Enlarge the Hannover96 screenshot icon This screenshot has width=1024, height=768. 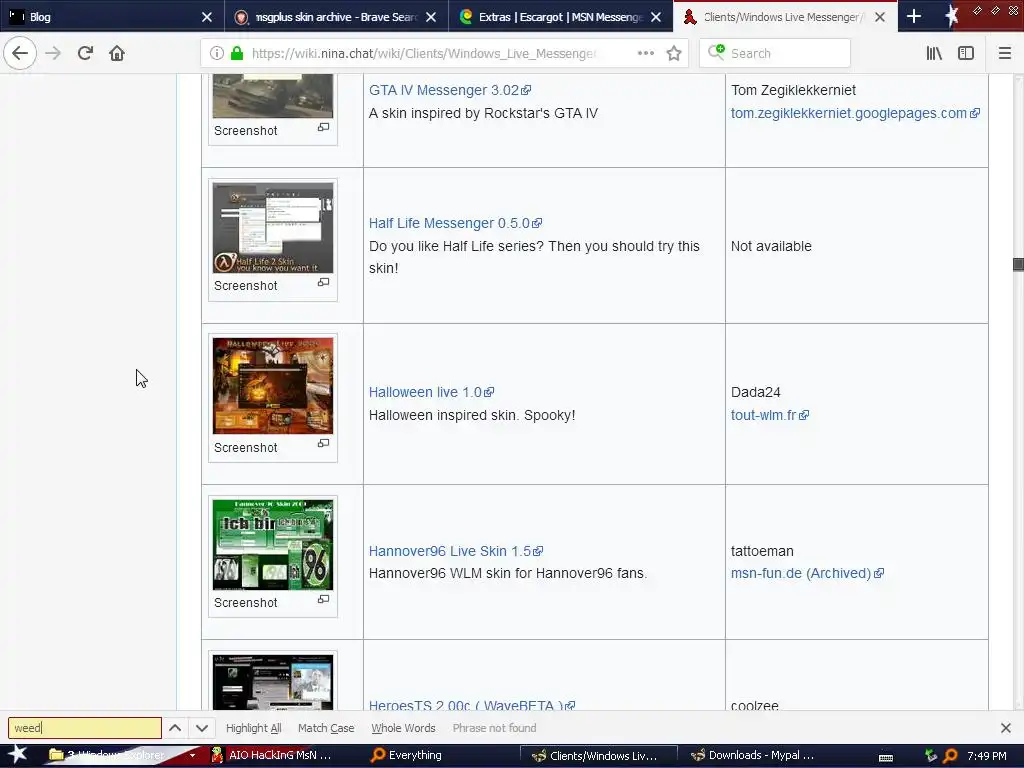[323, 600]
